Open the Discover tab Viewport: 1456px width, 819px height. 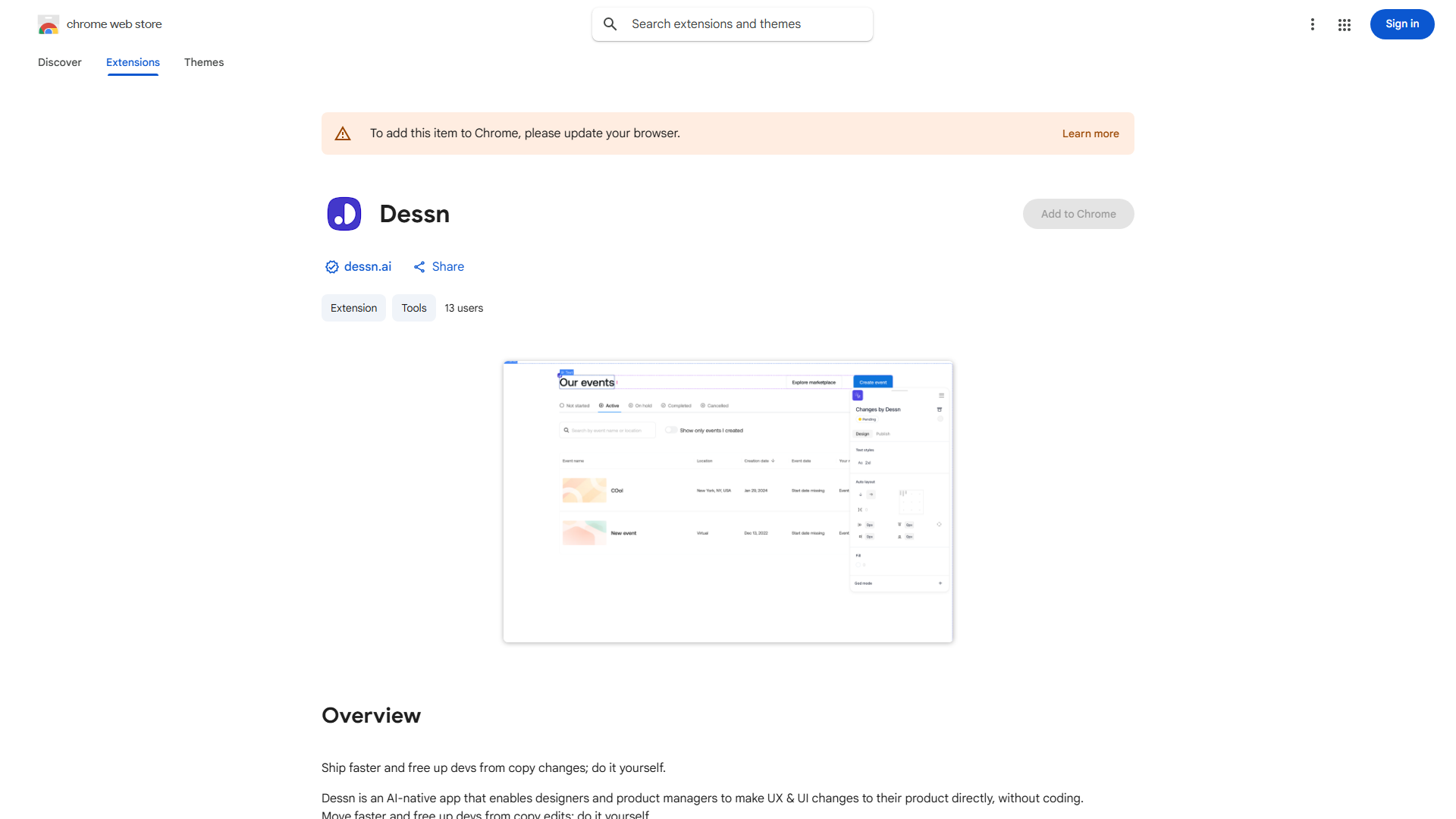[x=60, y=62]
